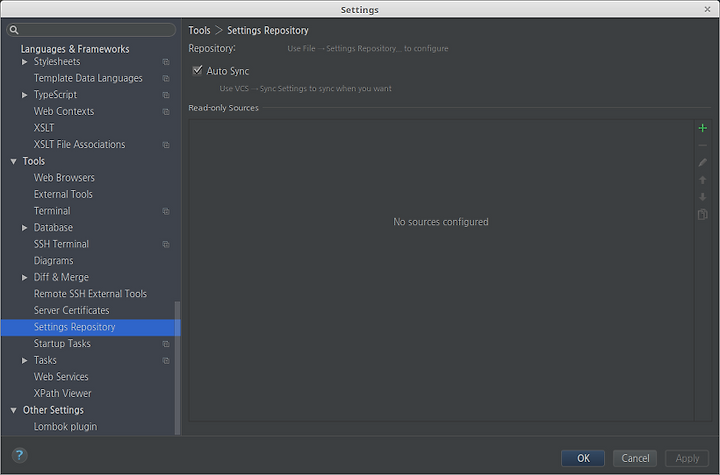Click the Apply button
The image size is (720, 475).
point(687,458)
